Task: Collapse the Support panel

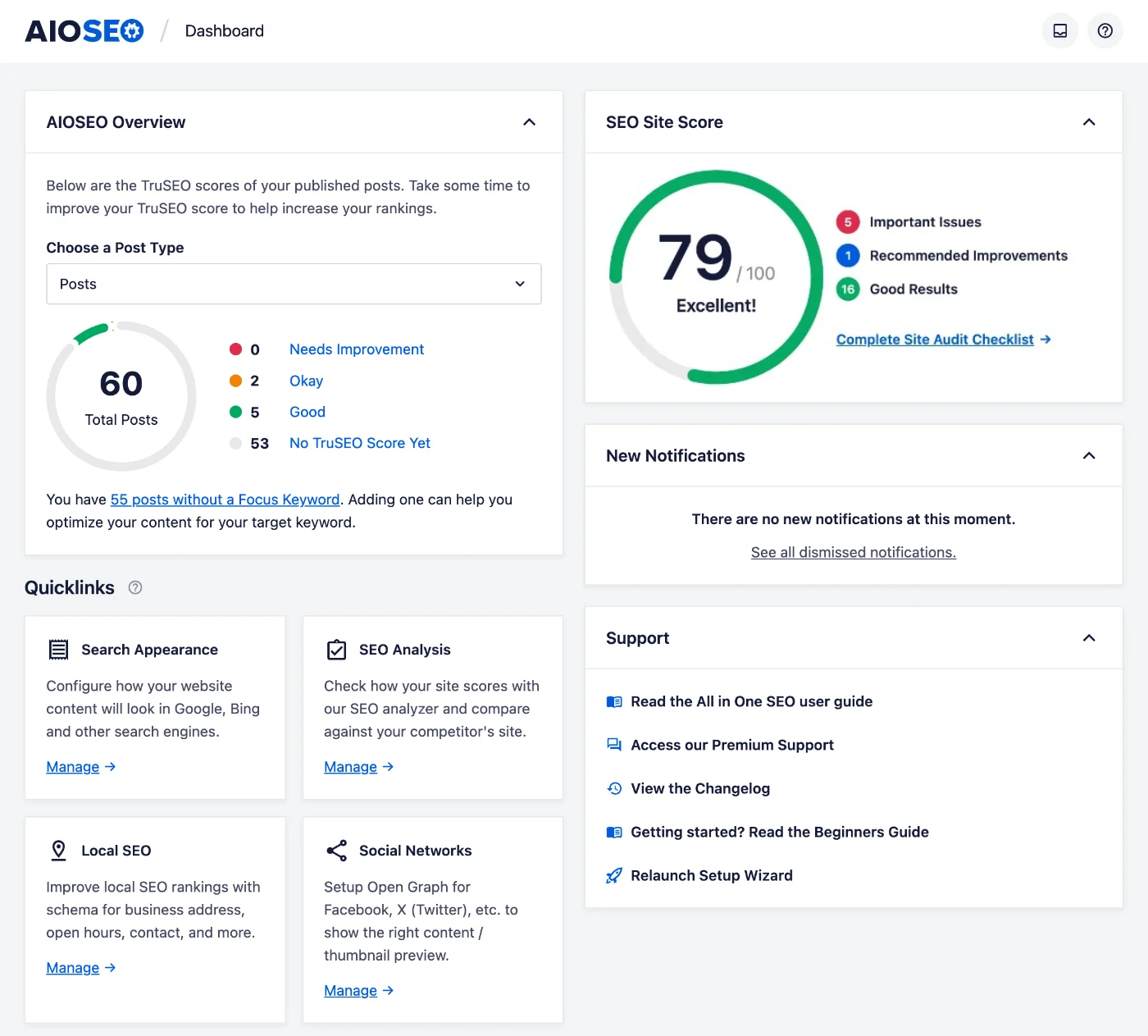Action: (x=1089, y=638)
